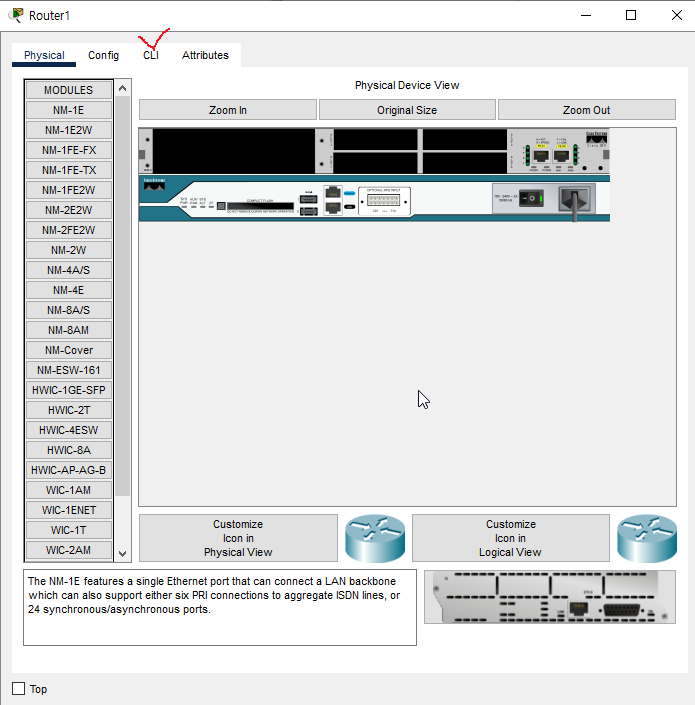The image size is (695, 705).
Task: Click the large empty network module slot
Action: pyautogui.click(x=234, y=151)
